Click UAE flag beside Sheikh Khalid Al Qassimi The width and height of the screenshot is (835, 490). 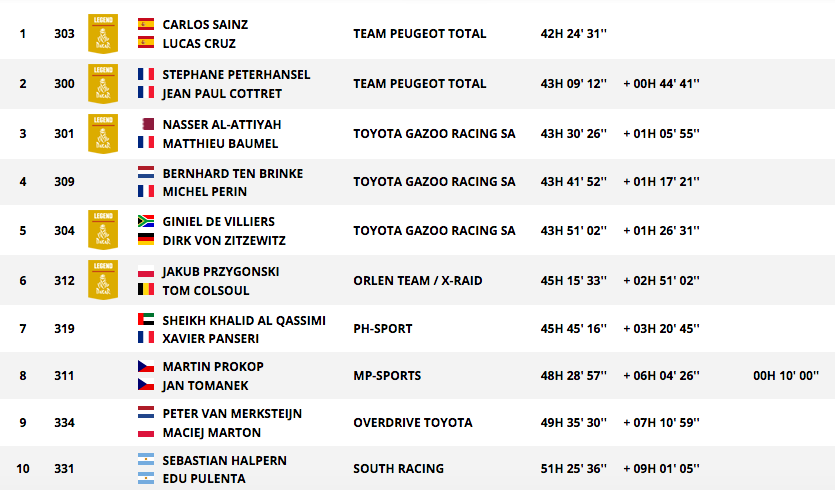tap(146, 320)
